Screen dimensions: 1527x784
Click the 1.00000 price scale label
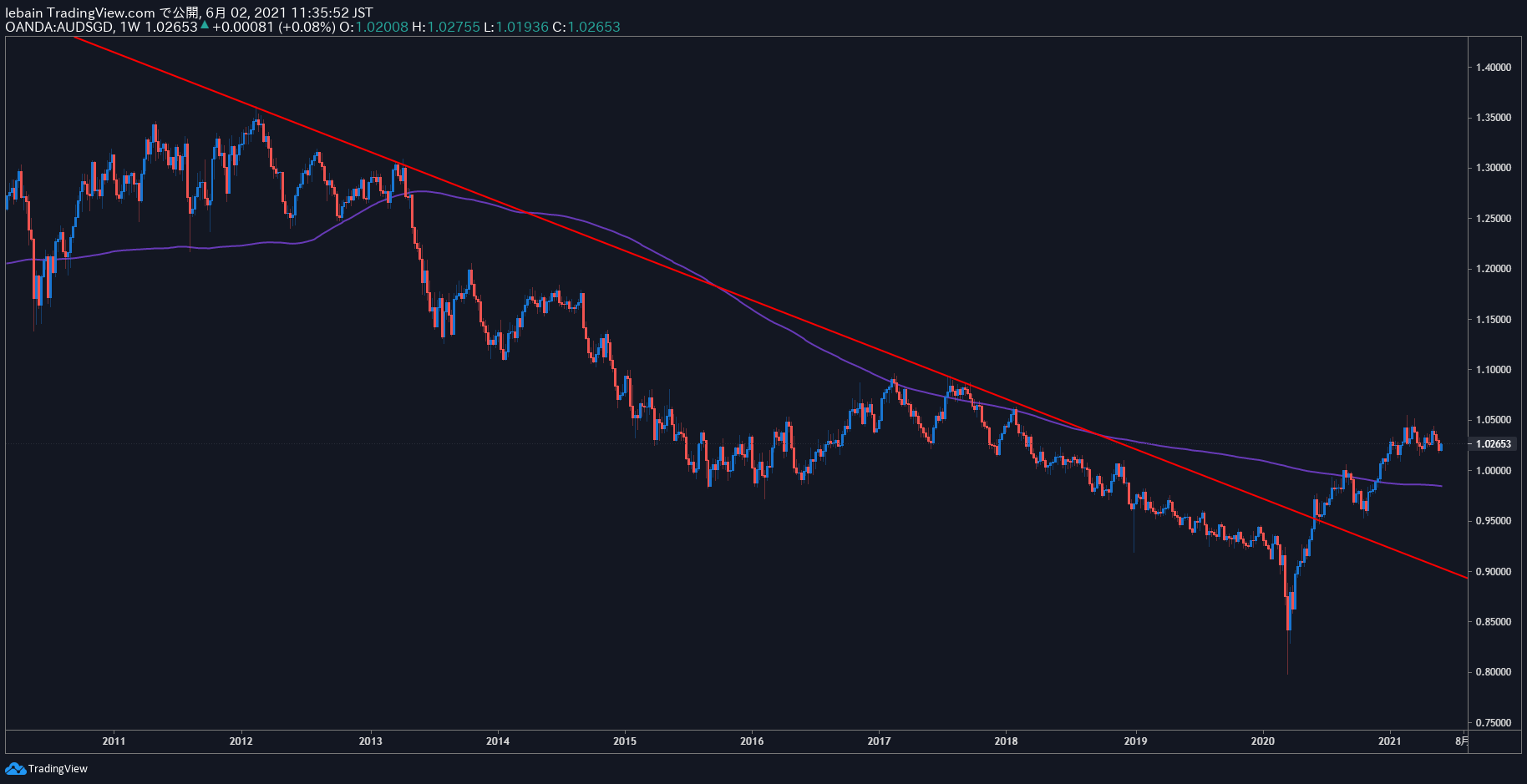1494,470
